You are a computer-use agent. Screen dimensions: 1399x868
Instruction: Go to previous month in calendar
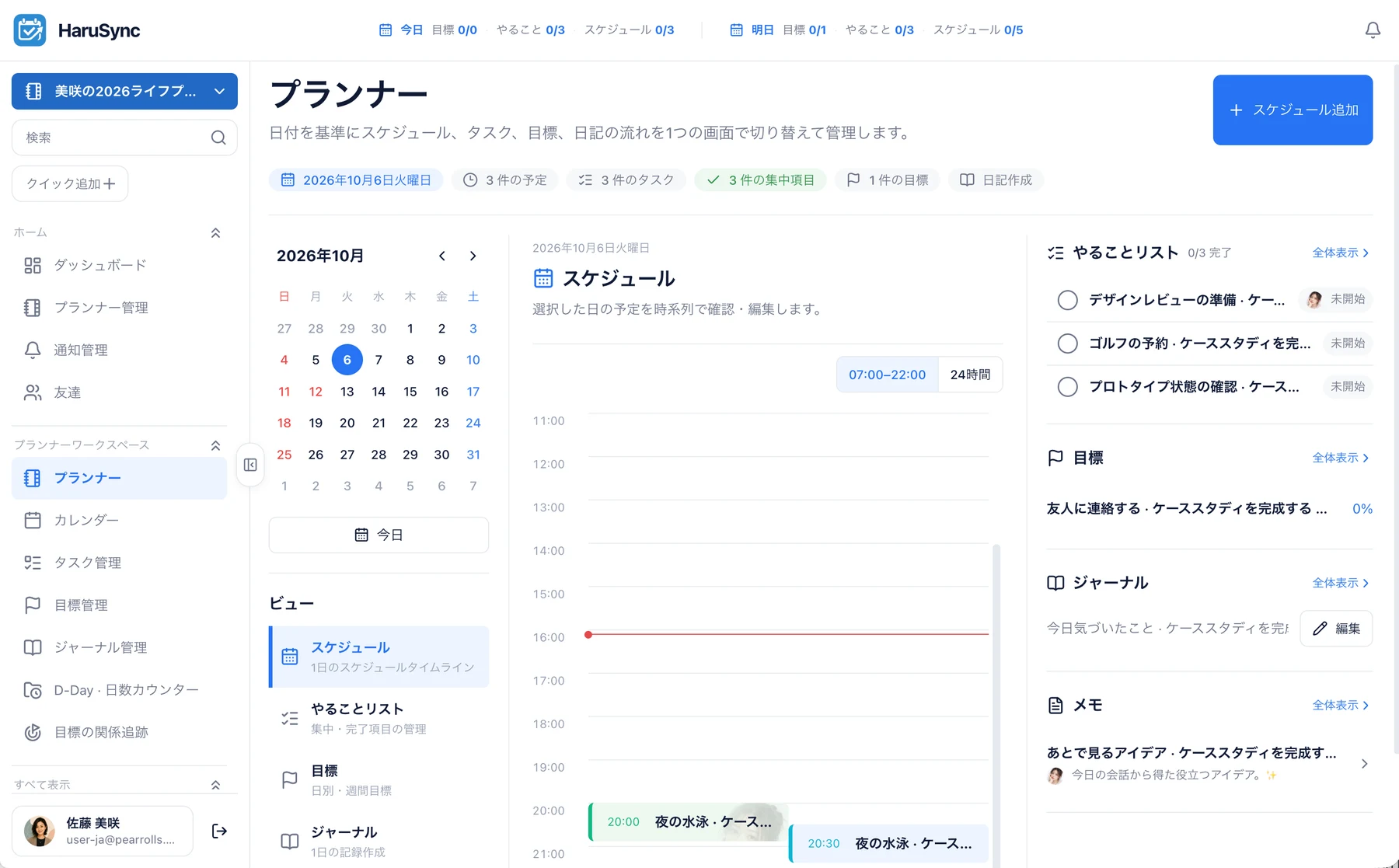pyautogui.click(x=441, y=256)
